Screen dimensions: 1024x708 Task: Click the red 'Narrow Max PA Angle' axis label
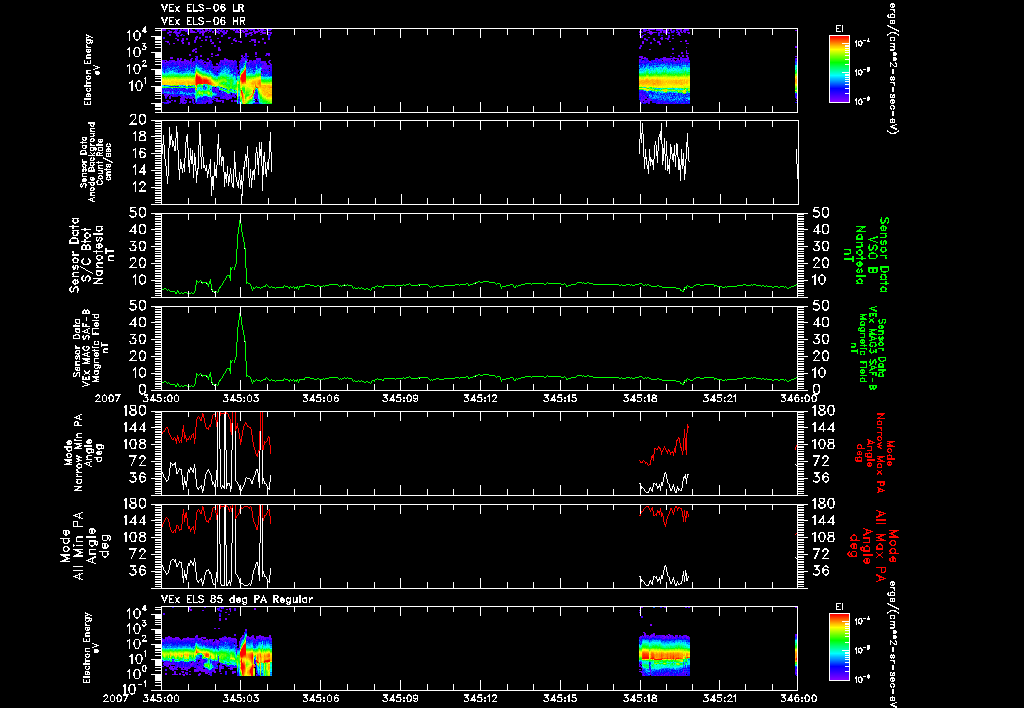point(874,453)
